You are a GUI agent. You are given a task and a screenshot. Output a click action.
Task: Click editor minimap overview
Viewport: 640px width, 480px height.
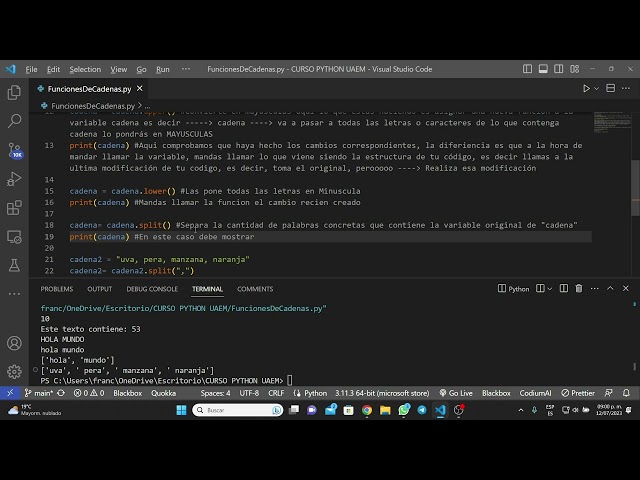point(612,122)
